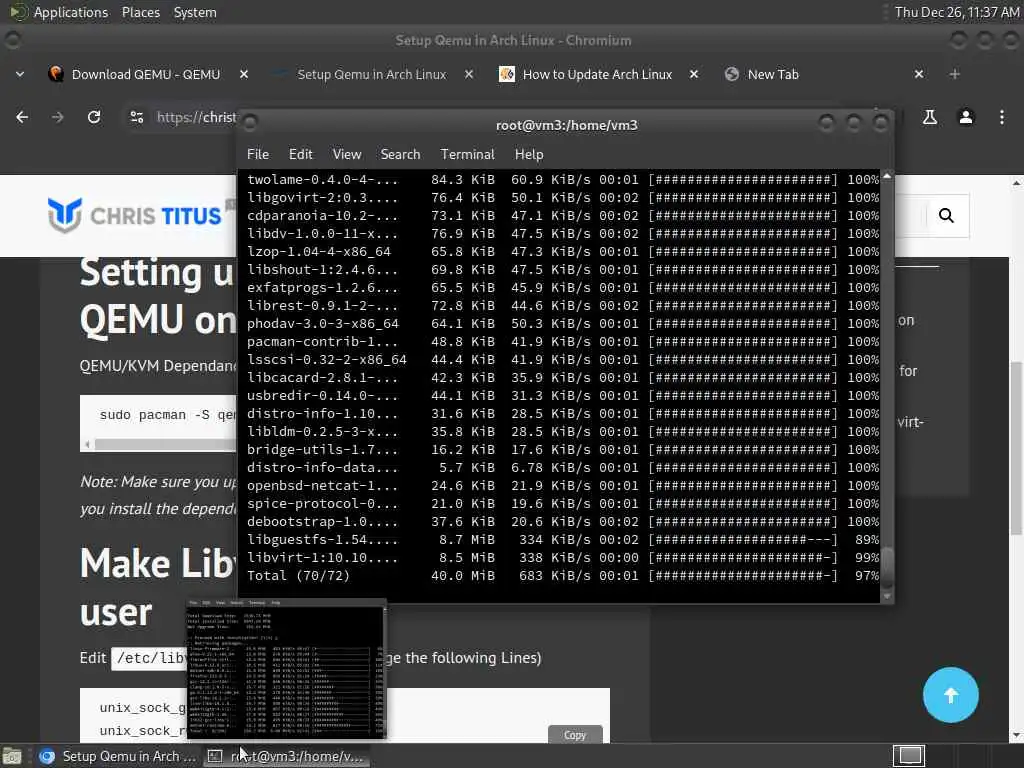Click terminal scrollbar down arrow
The height and width of the screenshot is (768, 1024).
(887, 596)
